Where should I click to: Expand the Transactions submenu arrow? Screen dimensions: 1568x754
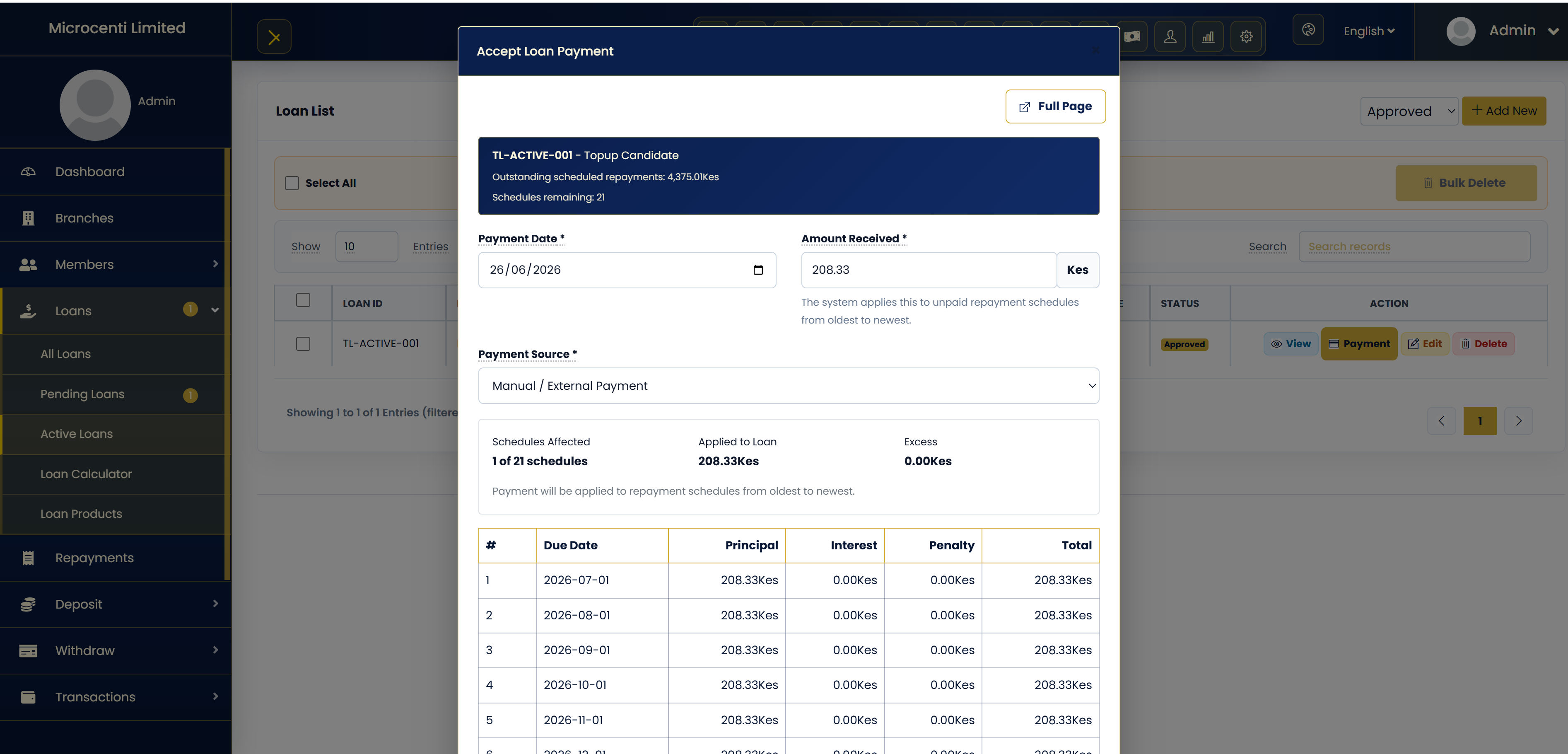pyautogui.click(x=215, y=696)
